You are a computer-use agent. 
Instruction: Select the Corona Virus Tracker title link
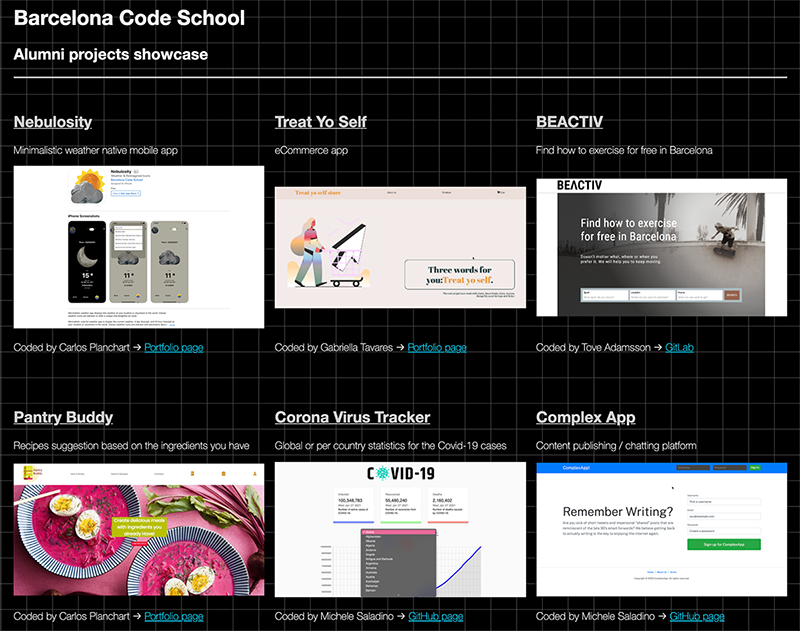coord(352,417)
